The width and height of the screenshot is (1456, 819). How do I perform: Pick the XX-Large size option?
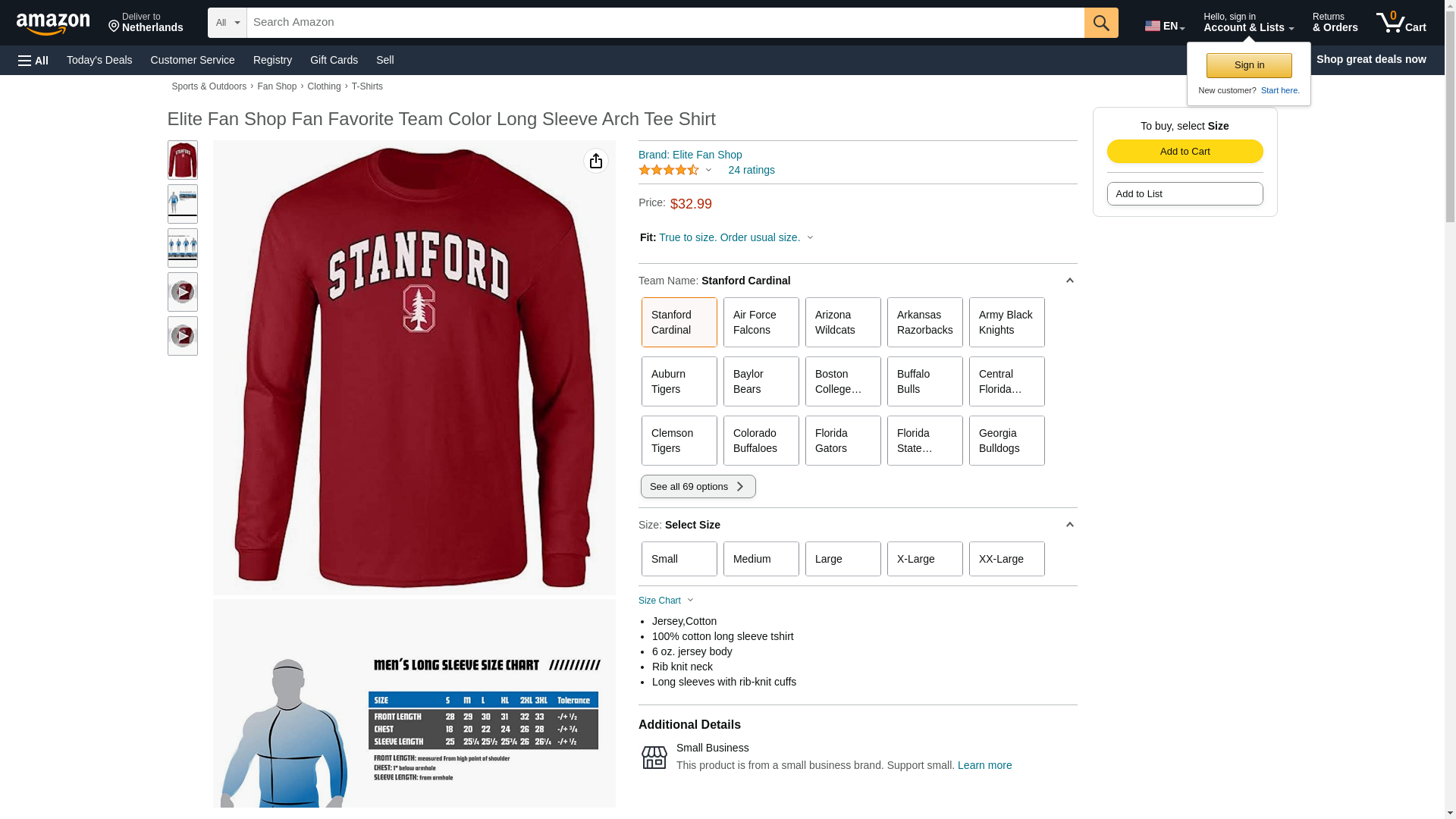click(x=1006, y=559)
